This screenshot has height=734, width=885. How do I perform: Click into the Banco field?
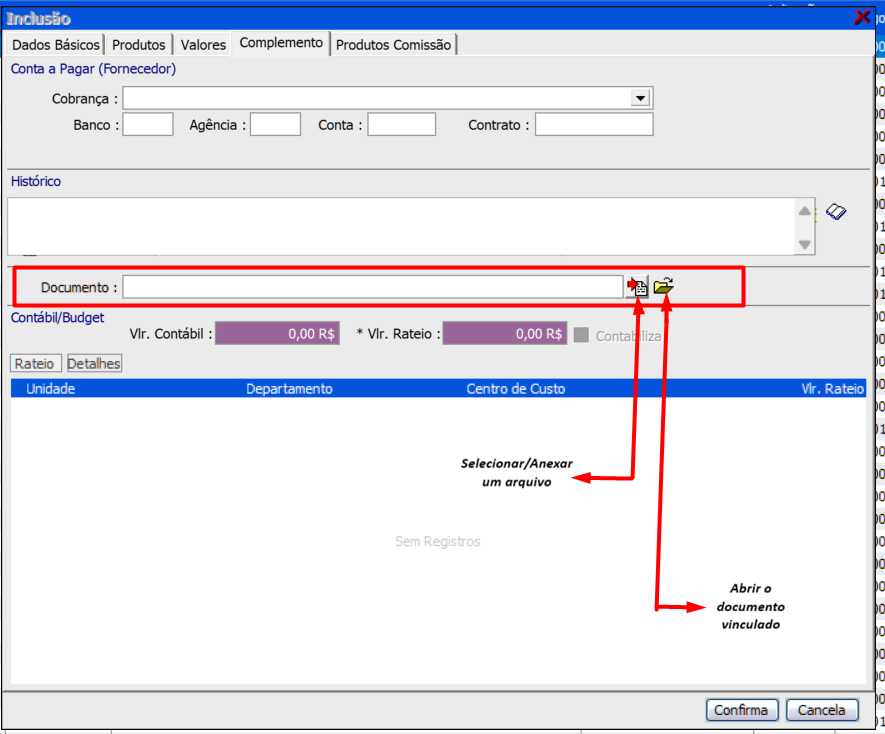(x=148, y=125)
